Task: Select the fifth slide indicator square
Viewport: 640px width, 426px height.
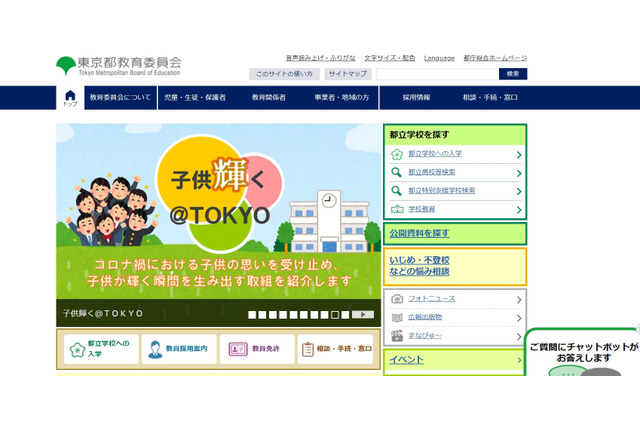Action: click(x=293, y=315)
